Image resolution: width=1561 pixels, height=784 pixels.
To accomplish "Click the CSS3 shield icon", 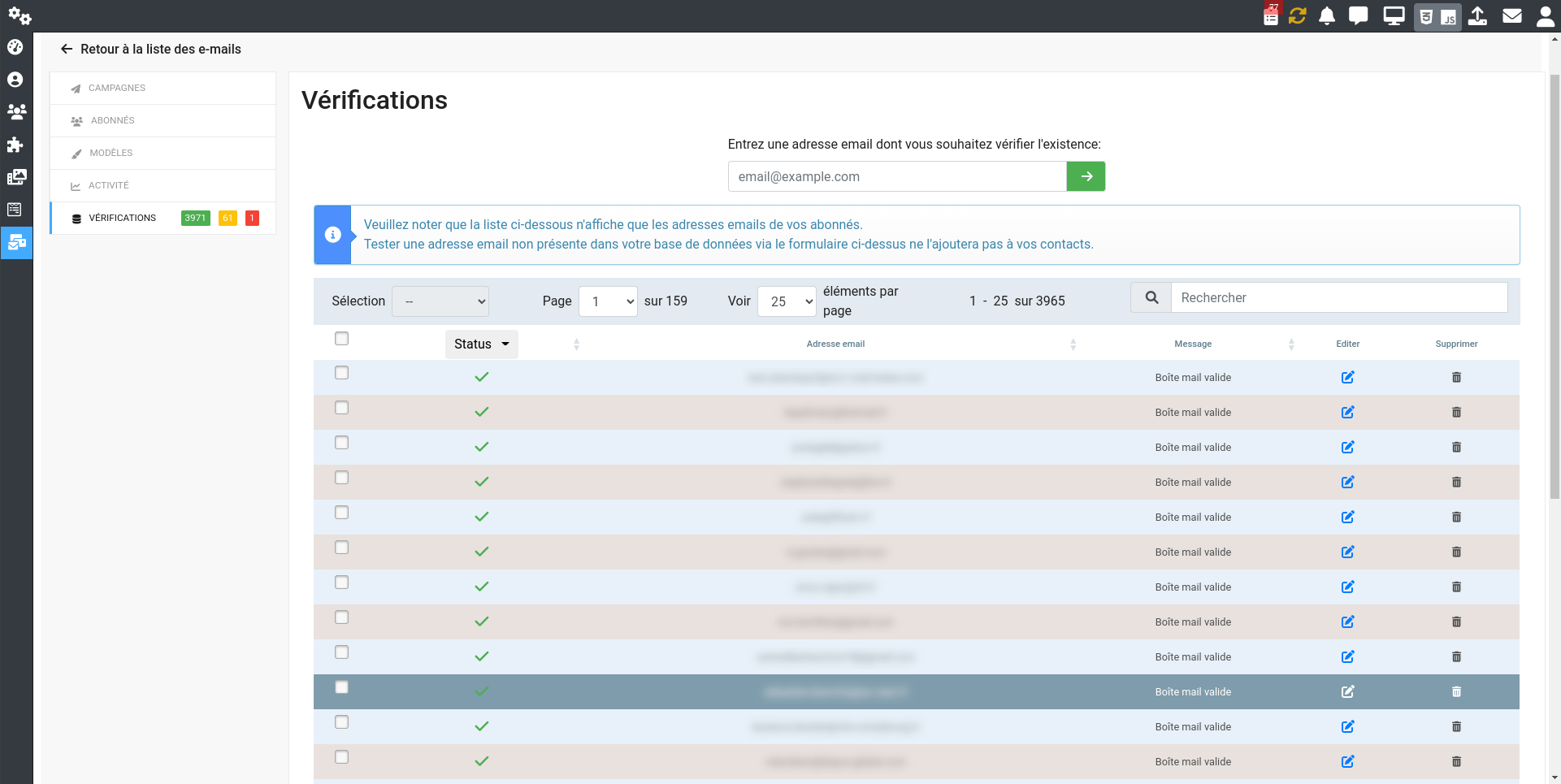I will coord(1426,16).
